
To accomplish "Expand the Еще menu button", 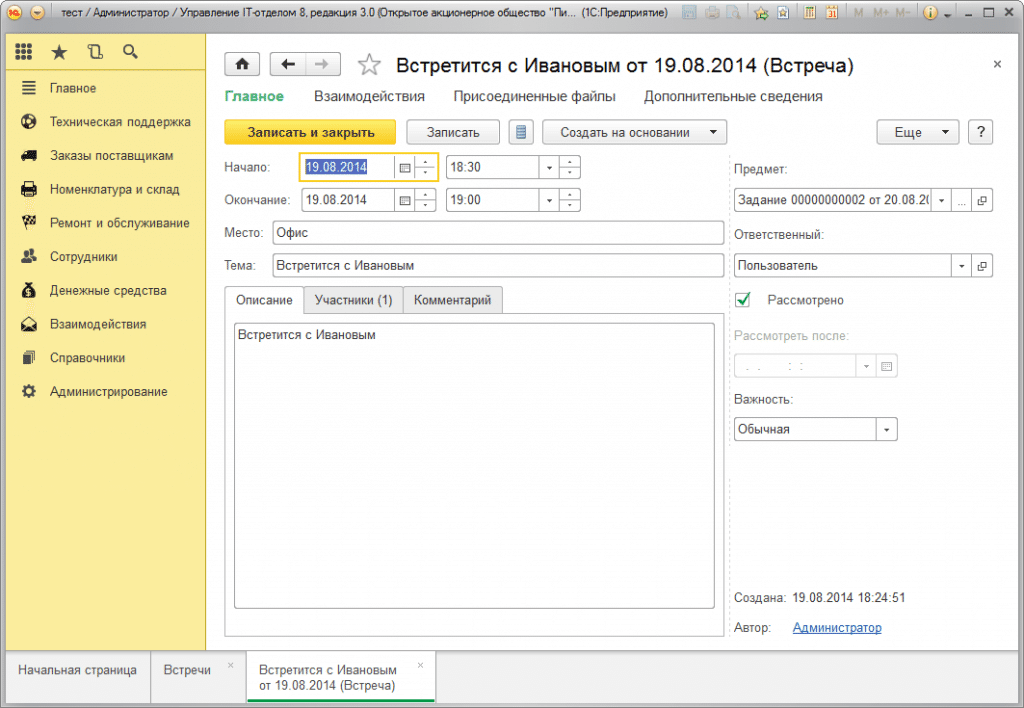I will pyautogui.click(x=918, y=132).
